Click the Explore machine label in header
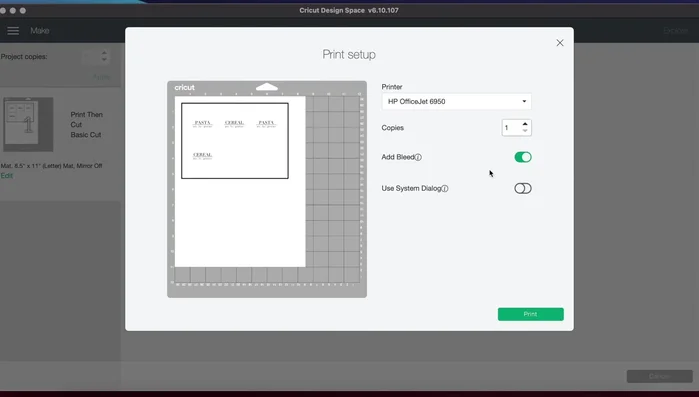 pos(675,30)
